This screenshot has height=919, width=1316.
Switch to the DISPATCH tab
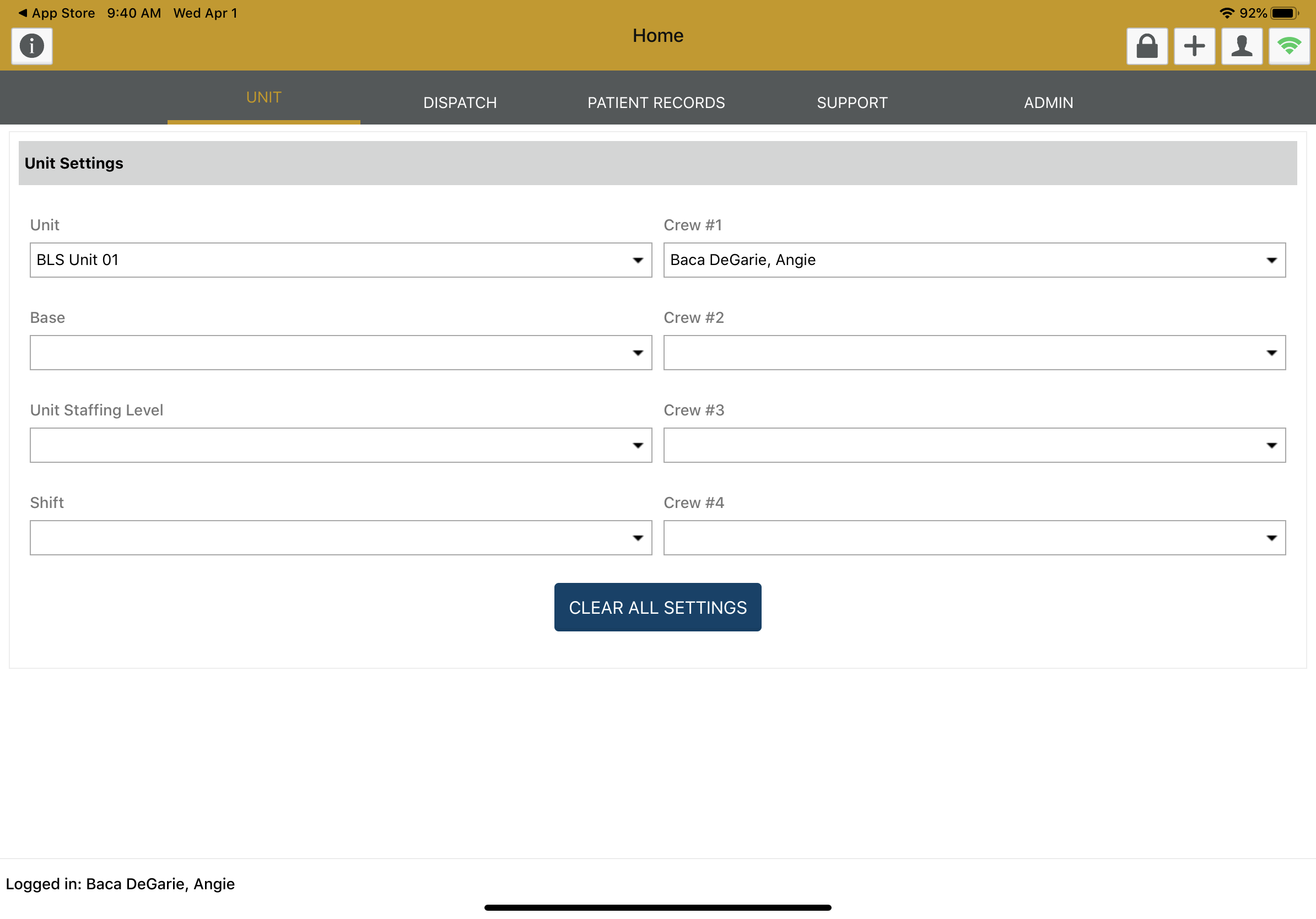tap(460, 102)
